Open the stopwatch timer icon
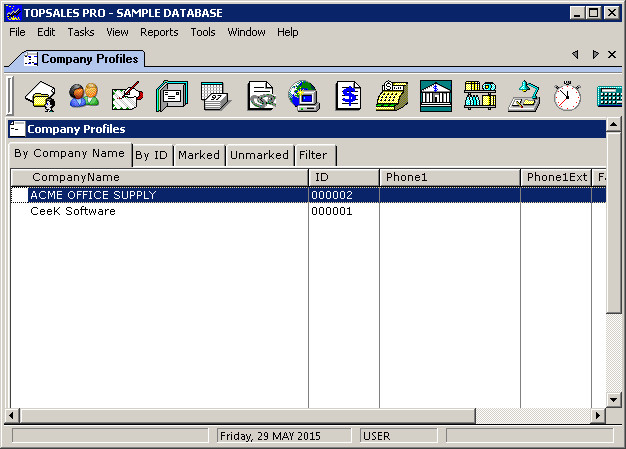Image resolution: width=626 pixels, height=449 pixels. 567,96
